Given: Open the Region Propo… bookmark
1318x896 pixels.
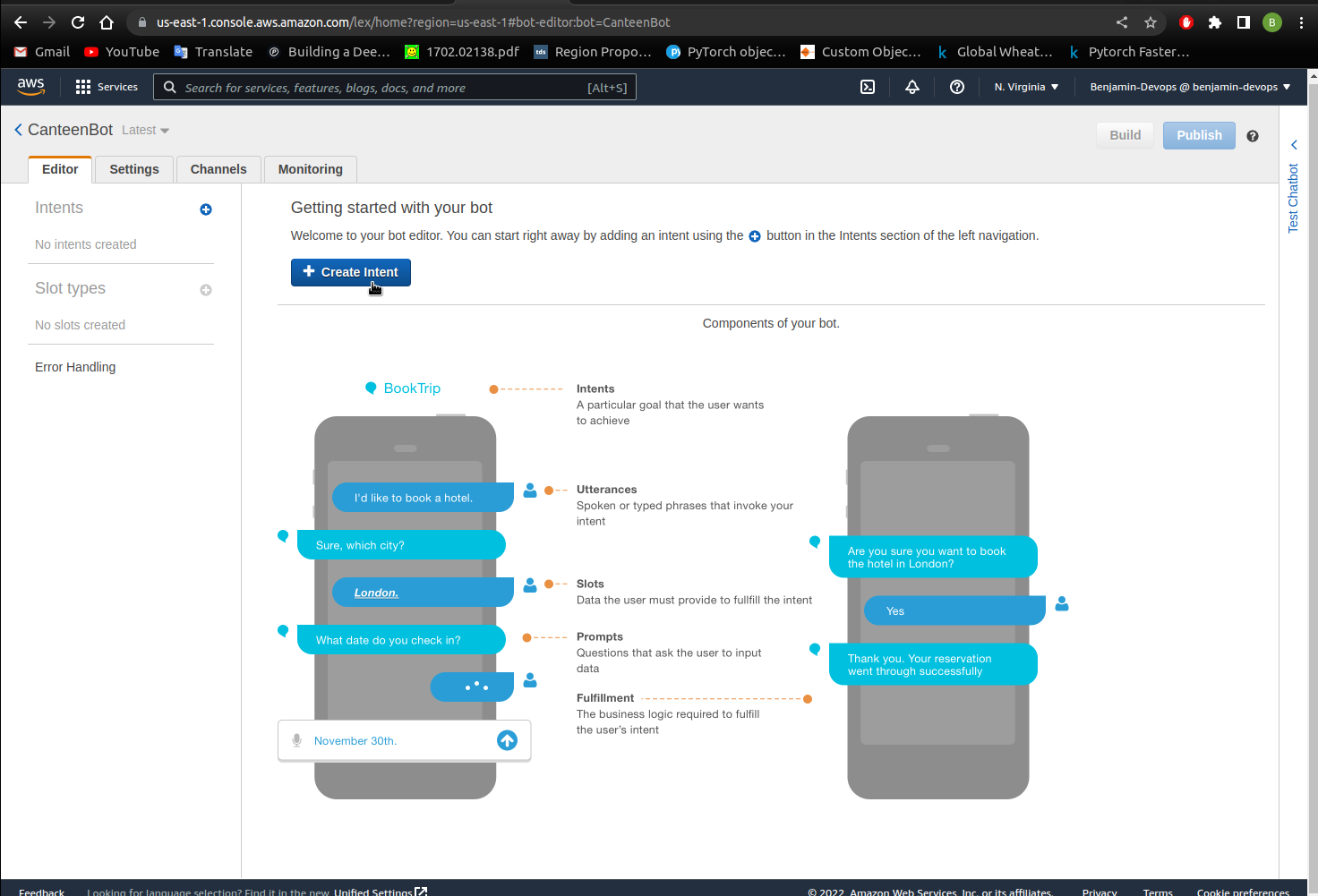Looking at the screenshot, I should (x=593, y=52).
